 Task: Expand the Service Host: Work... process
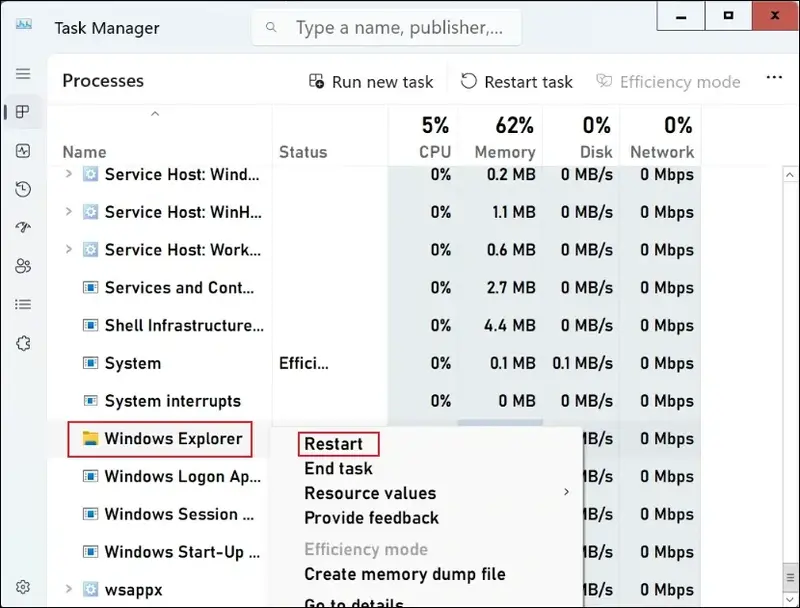(68, 250)
